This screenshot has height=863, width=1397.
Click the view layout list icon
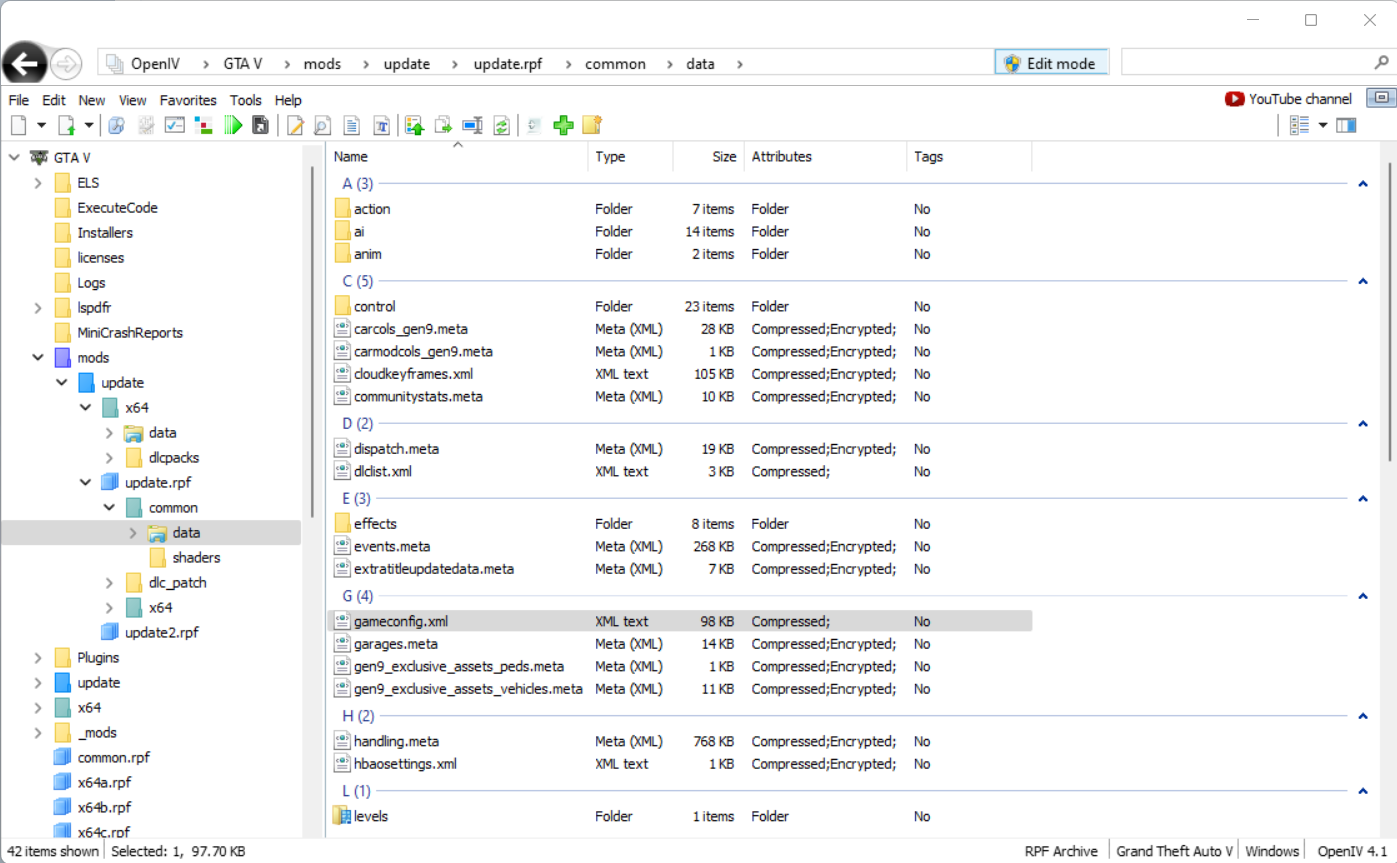pos(1299,125)
